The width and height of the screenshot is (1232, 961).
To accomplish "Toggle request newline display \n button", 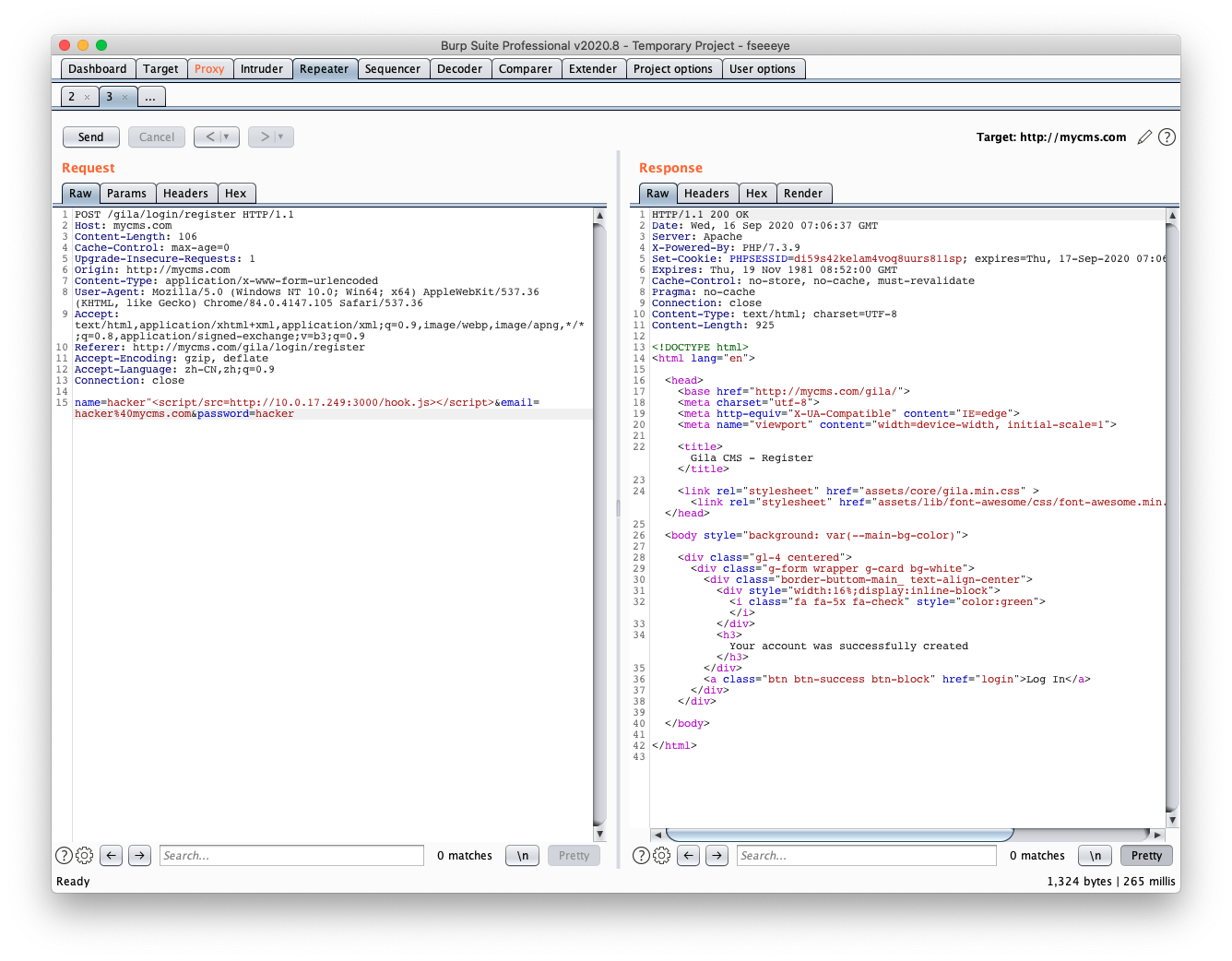I will click(x=523, y=856).
